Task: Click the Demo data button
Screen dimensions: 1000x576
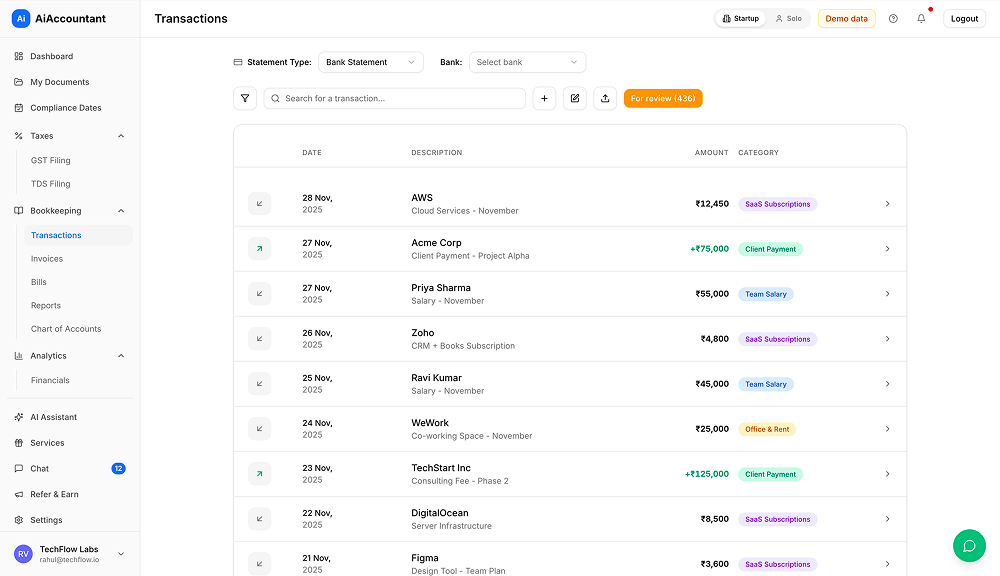Action: [846, 18]
